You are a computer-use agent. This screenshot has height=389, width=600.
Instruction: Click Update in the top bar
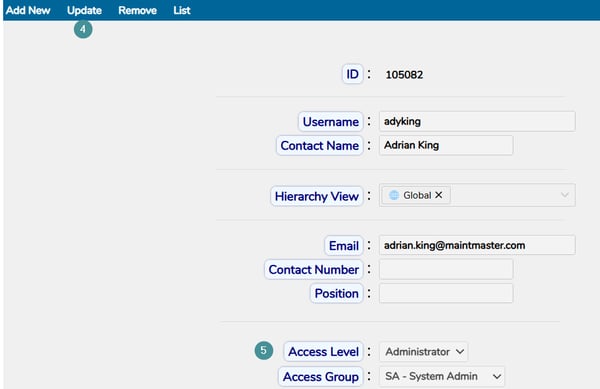(84, 10)
